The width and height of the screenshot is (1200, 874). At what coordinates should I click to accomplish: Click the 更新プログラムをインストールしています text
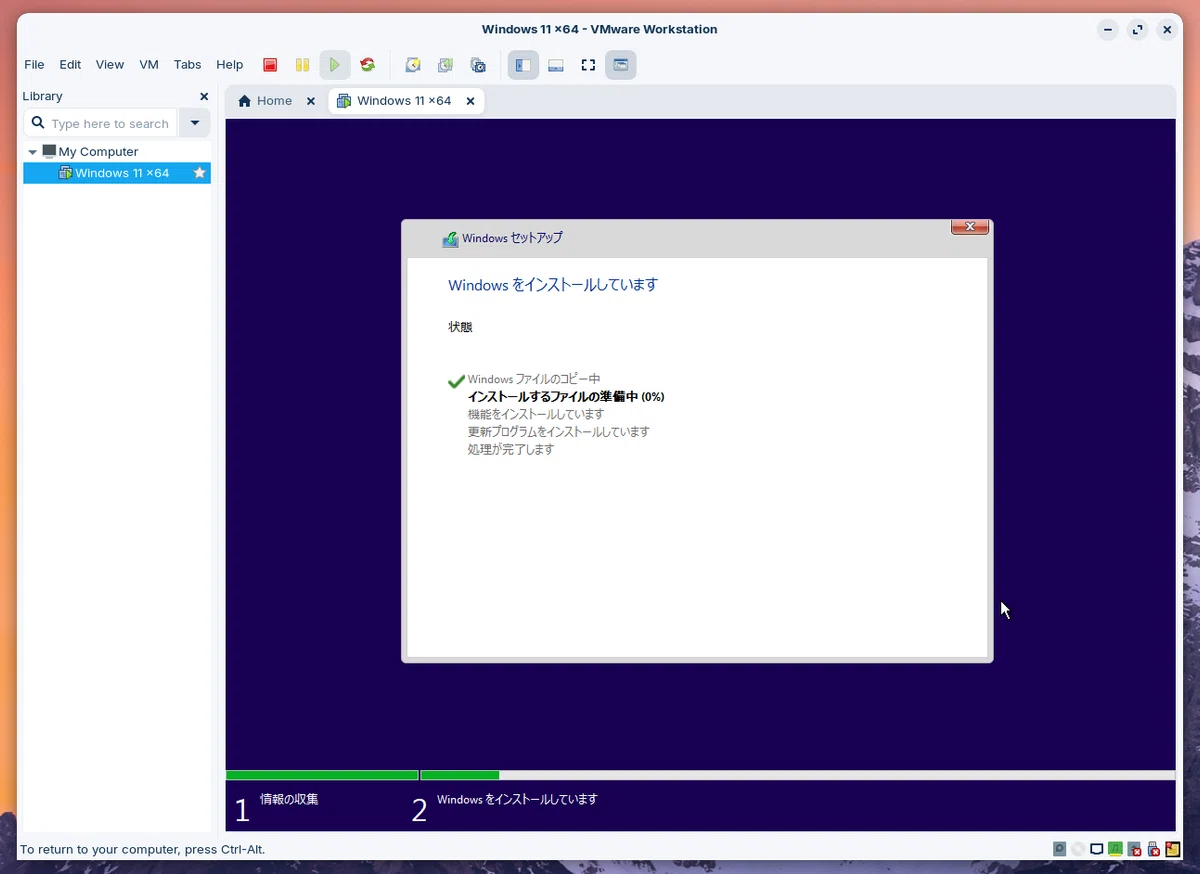558,432
